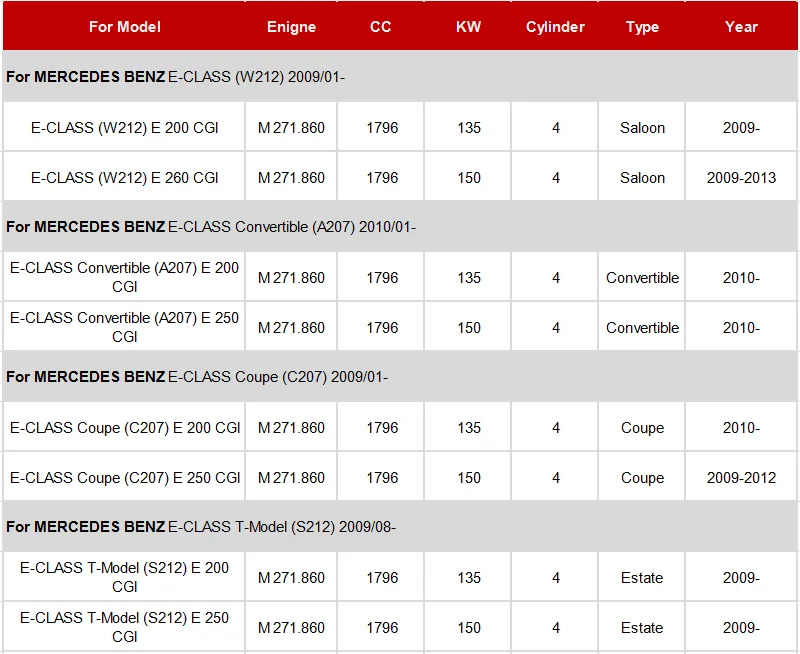Click the 'Cylinder' column header
The width and height of the screenshot is (800, 654).
[x=555, y=27]
